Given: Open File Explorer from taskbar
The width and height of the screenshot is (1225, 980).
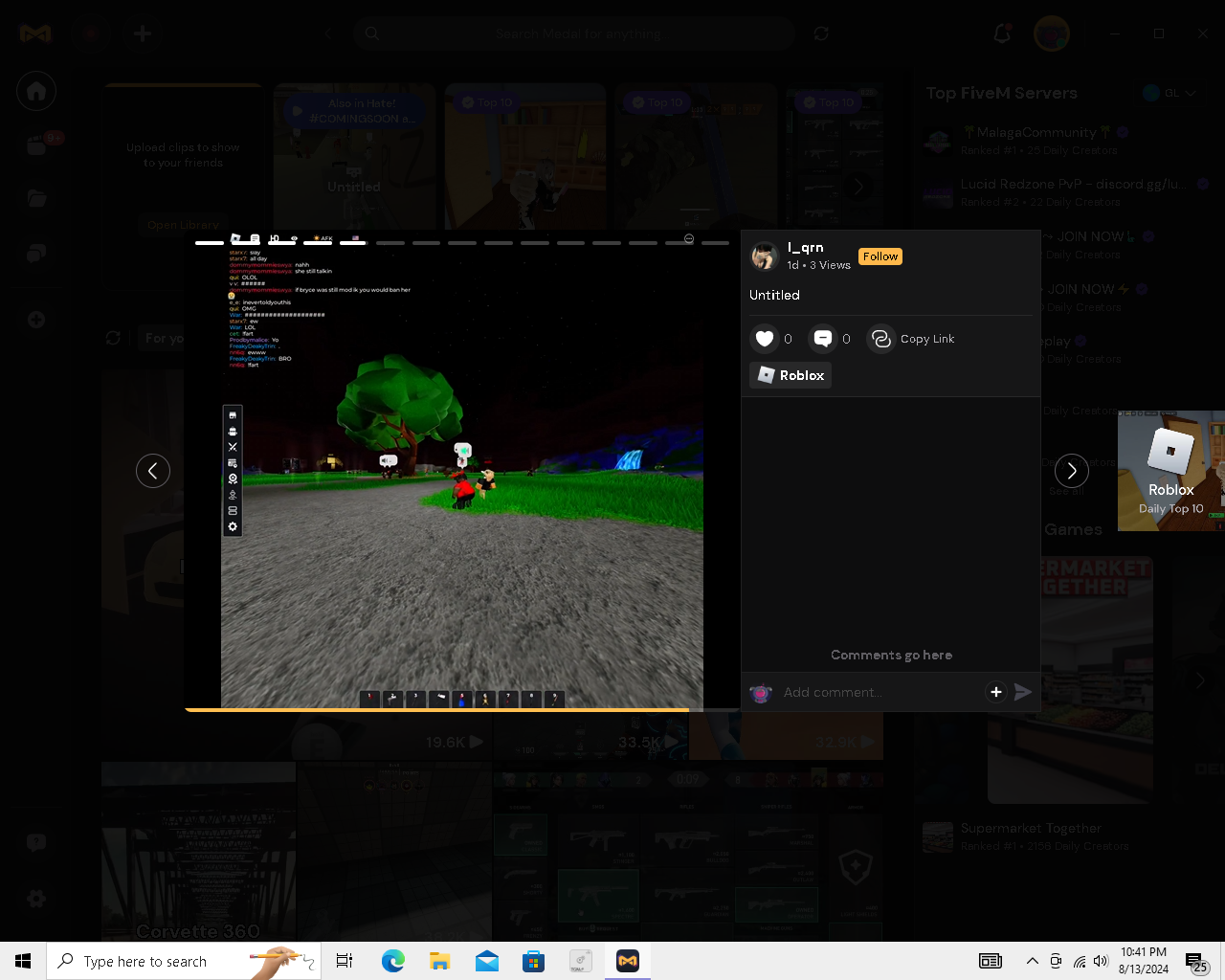Looking at the screenshot, I should 439,961.
